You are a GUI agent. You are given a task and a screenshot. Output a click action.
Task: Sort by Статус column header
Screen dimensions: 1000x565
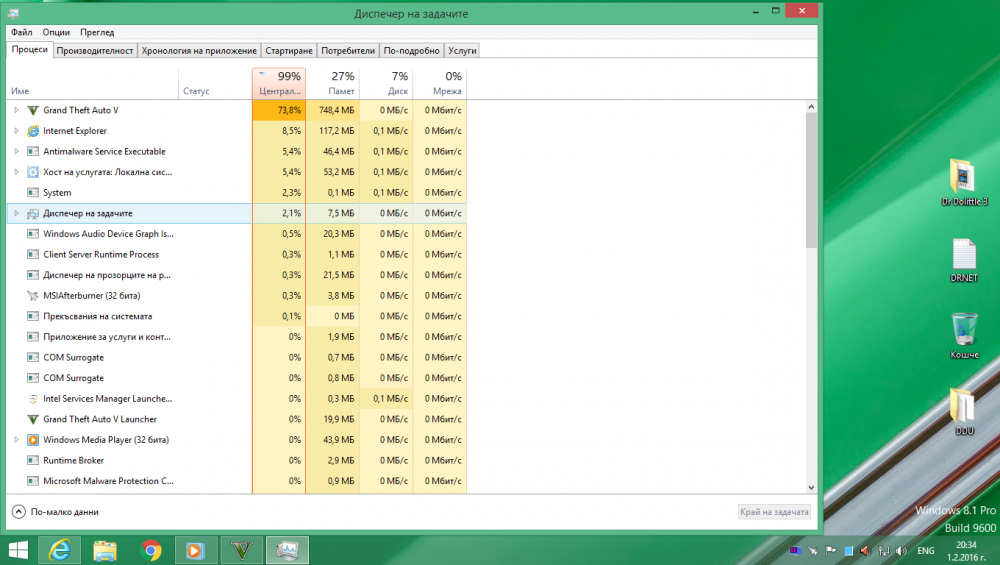[x=215, y=84]
